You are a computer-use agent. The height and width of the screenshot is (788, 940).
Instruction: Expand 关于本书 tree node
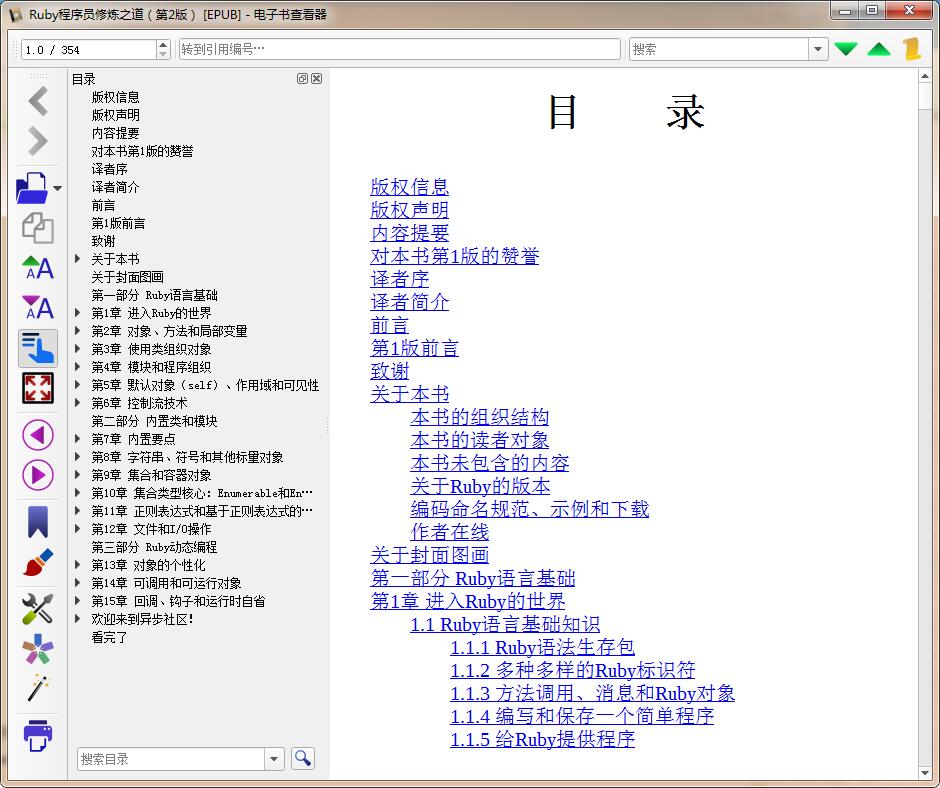(77, 259)
